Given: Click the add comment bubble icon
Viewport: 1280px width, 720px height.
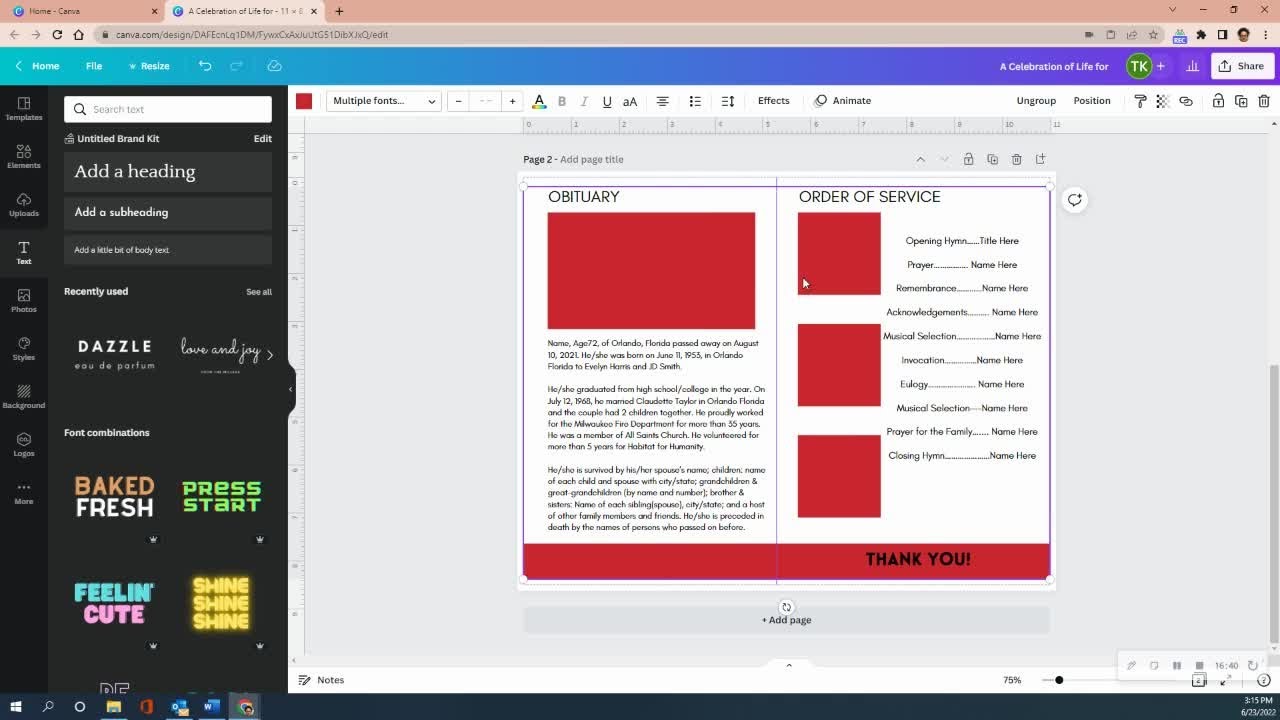Looking at the screenshot, I should [x=1074, y=200].
